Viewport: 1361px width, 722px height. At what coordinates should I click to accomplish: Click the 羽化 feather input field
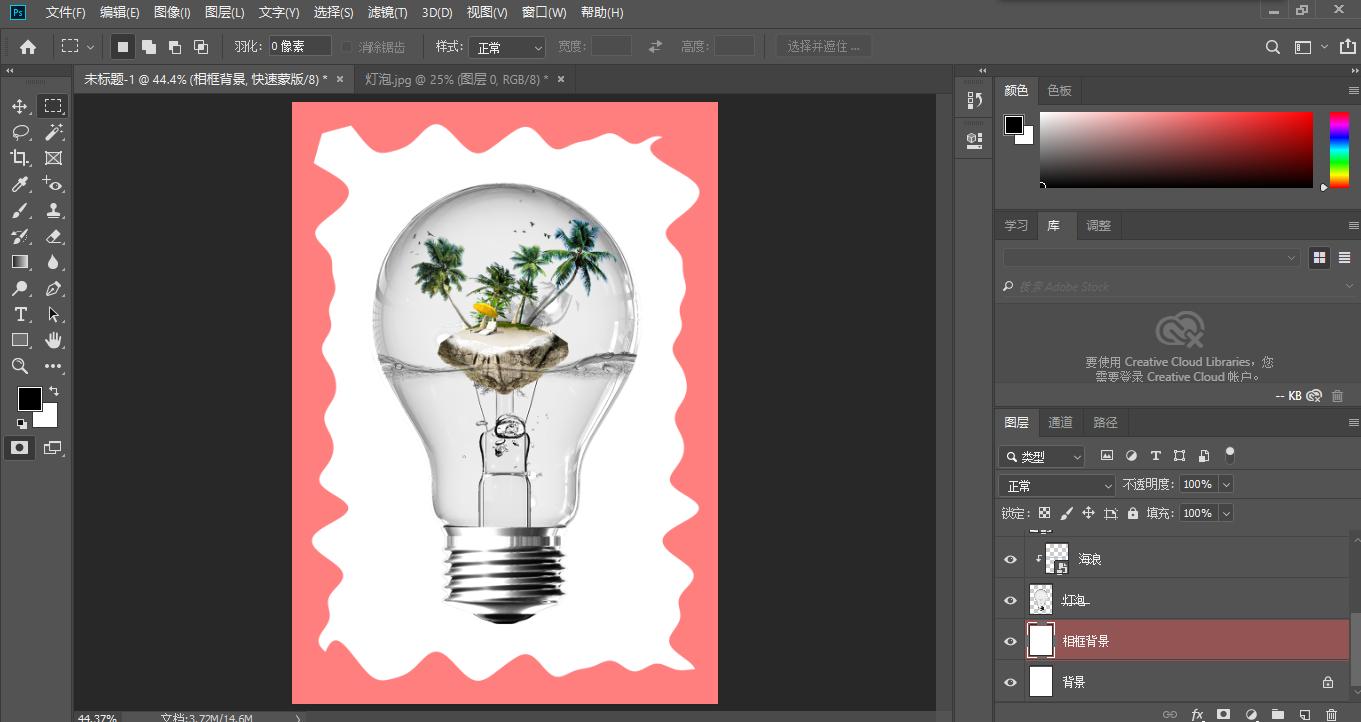299,47
